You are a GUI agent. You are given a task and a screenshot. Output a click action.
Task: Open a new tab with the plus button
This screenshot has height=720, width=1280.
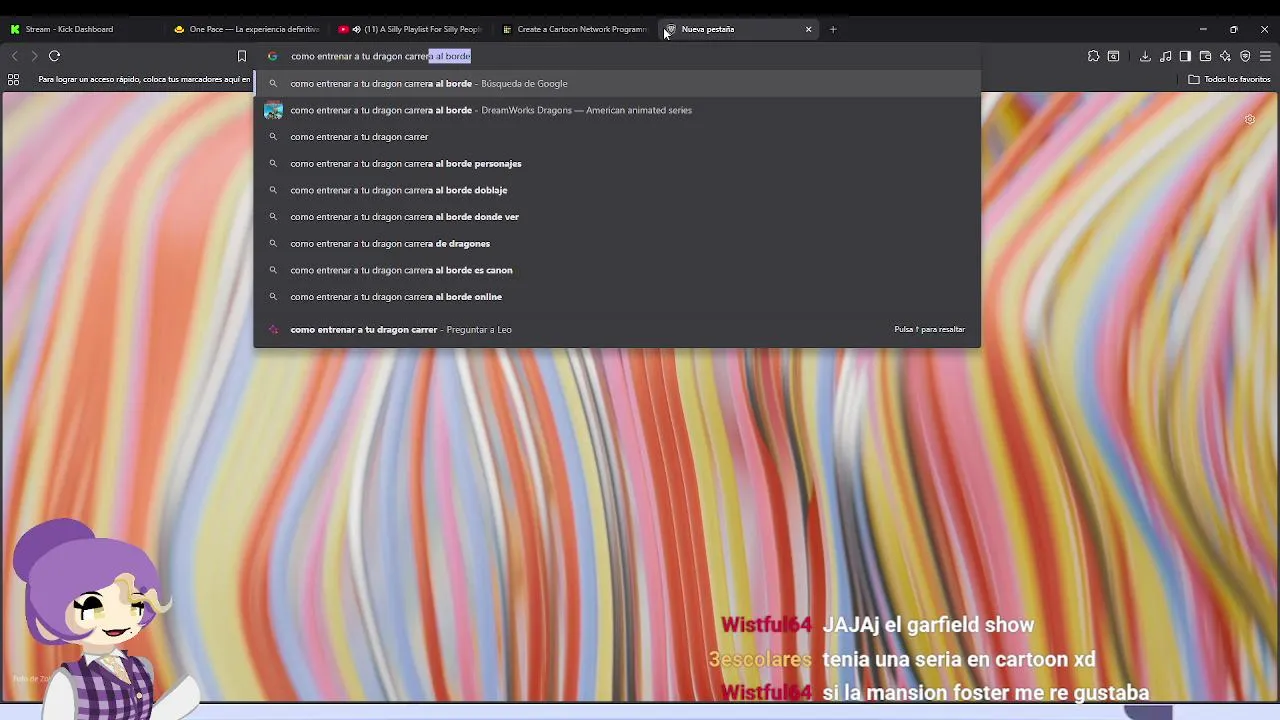[x=833, y=29]
